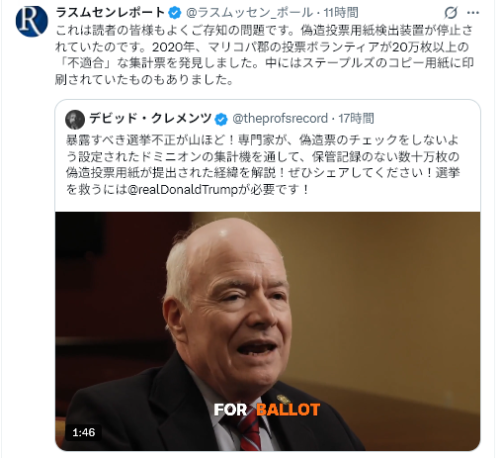Image resolution: width=500 pixels, height=458 pixels.
Task: Click the @realDonaldTrump mention
Action: pyautogui.click(x=183, y=189)
